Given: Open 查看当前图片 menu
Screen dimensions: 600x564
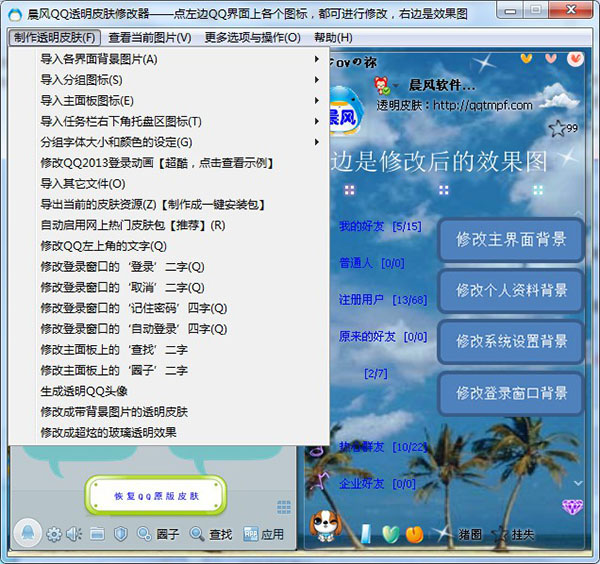Looking at the screenshot, I should 149,38.
